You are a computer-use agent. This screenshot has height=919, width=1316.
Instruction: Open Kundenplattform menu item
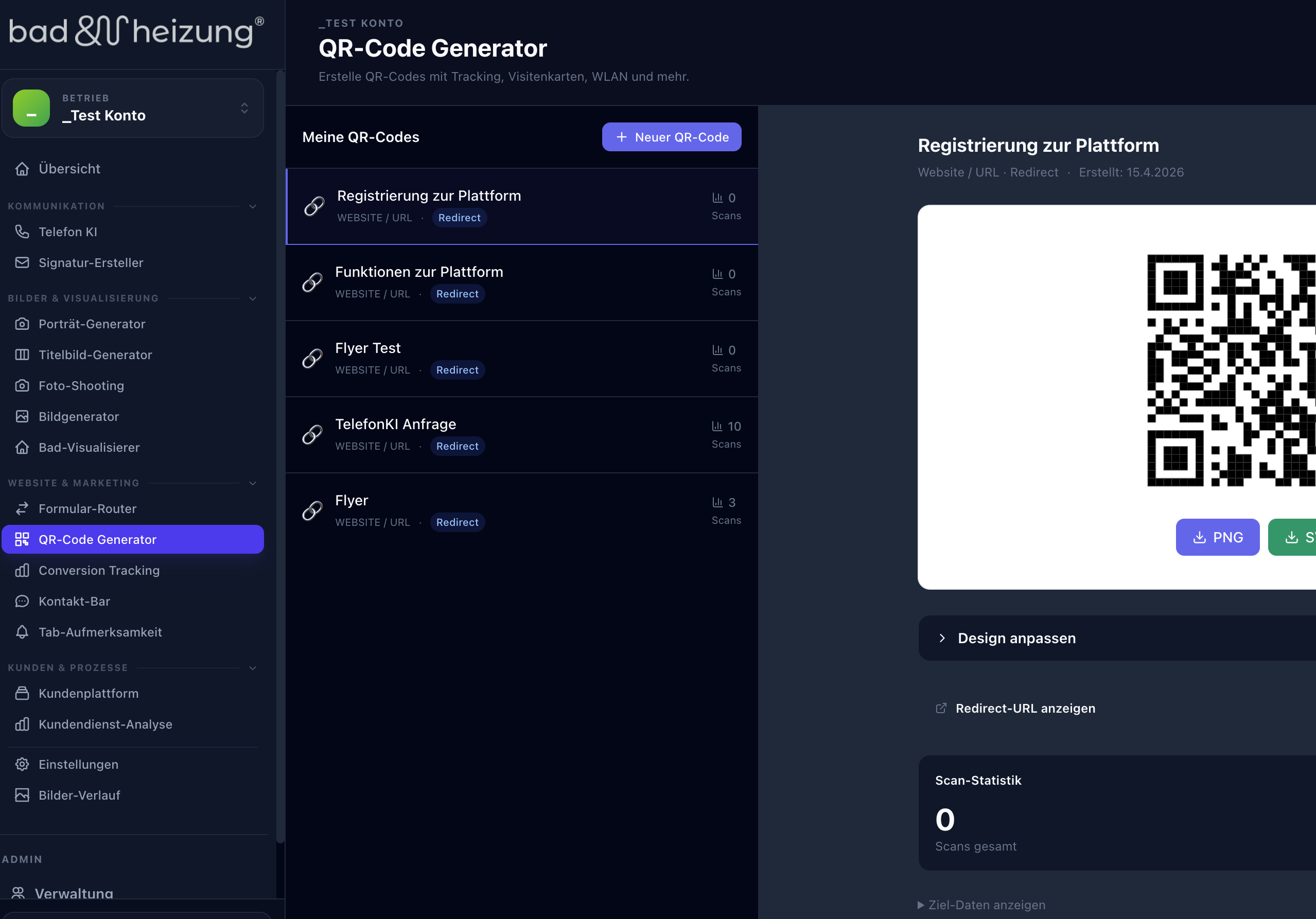133,694
